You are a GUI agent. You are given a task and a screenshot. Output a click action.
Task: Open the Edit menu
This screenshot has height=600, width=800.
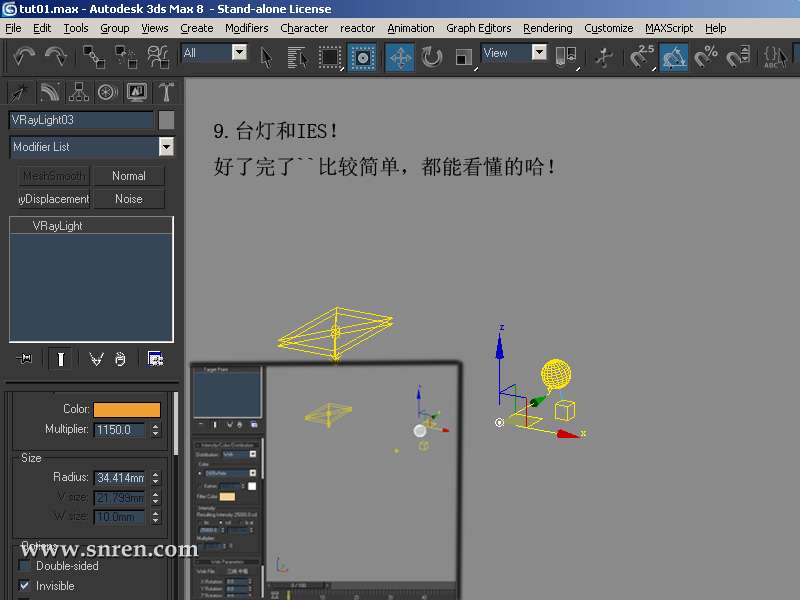point(42,28)
